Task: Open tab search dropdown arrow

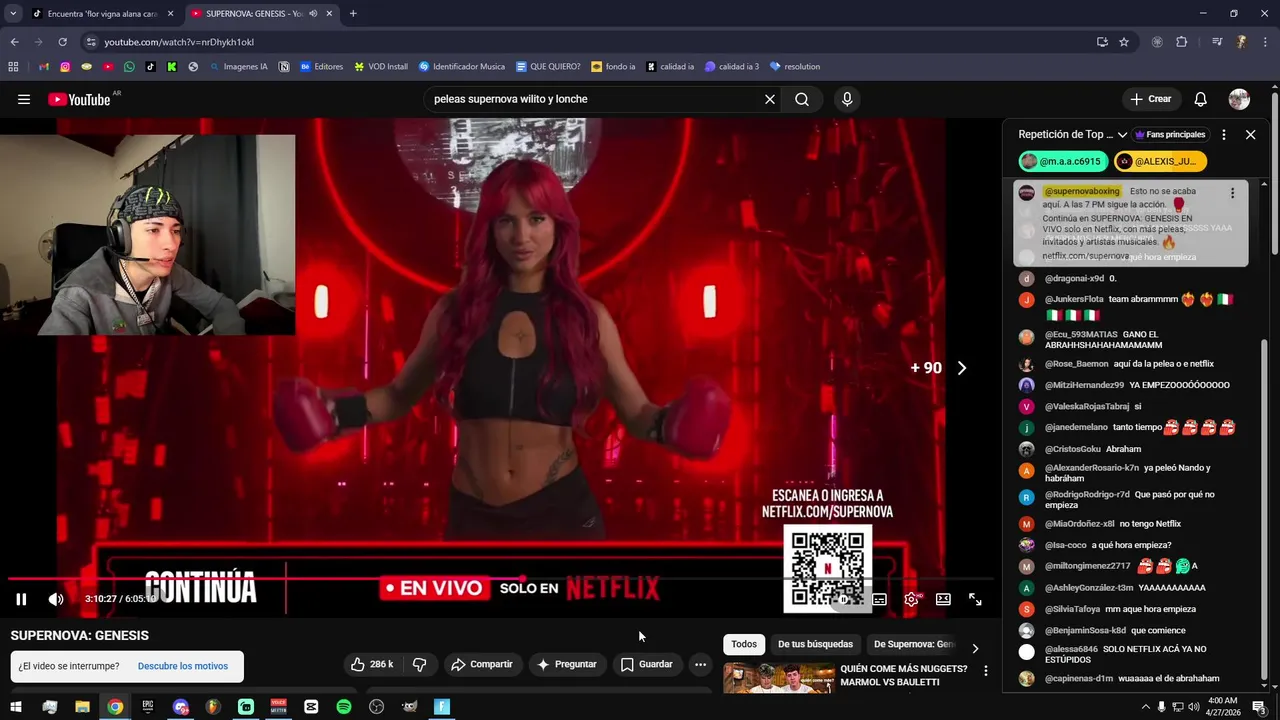Action: 13,14
